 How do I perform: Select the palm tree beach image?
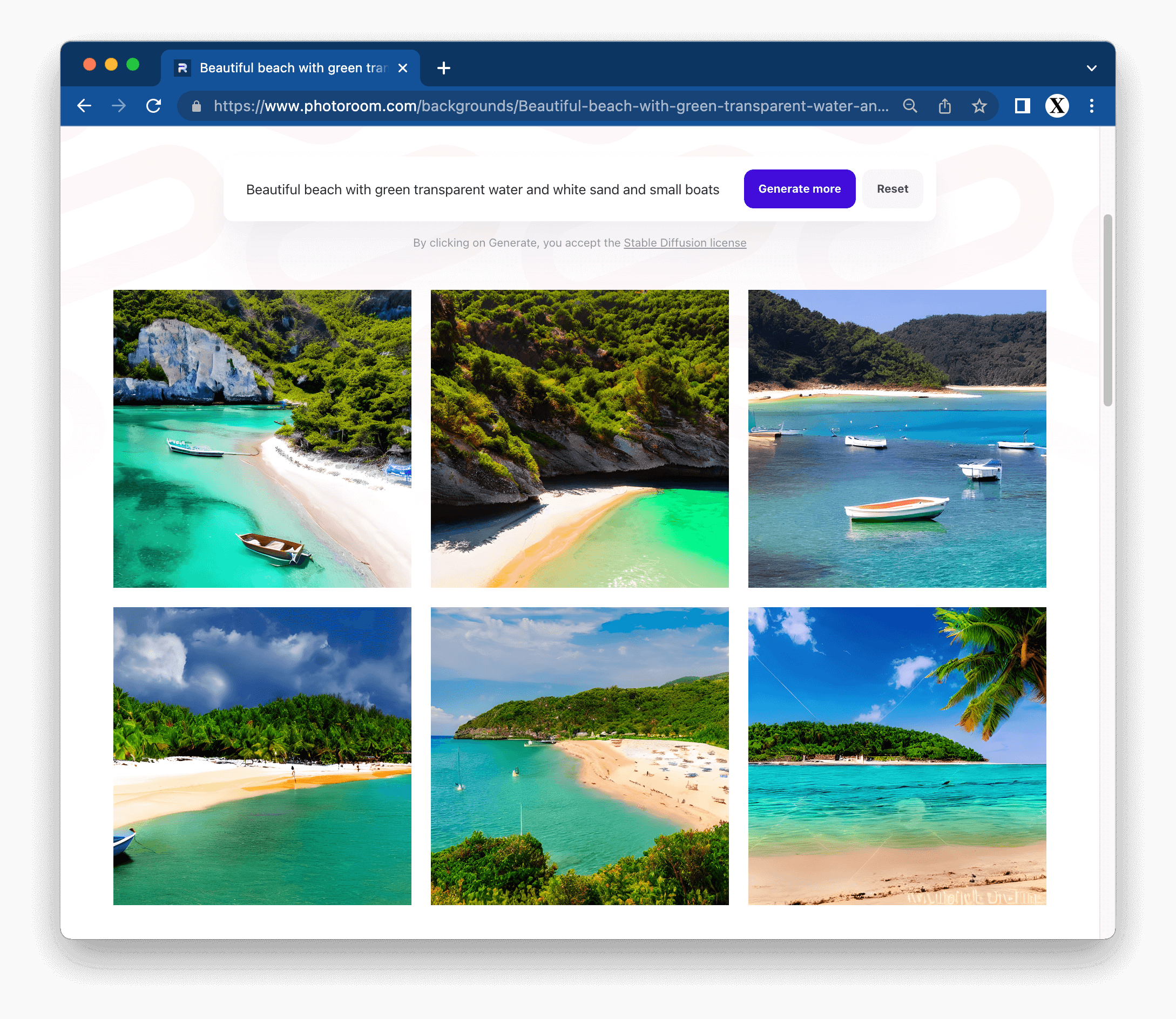pos(897,756)
